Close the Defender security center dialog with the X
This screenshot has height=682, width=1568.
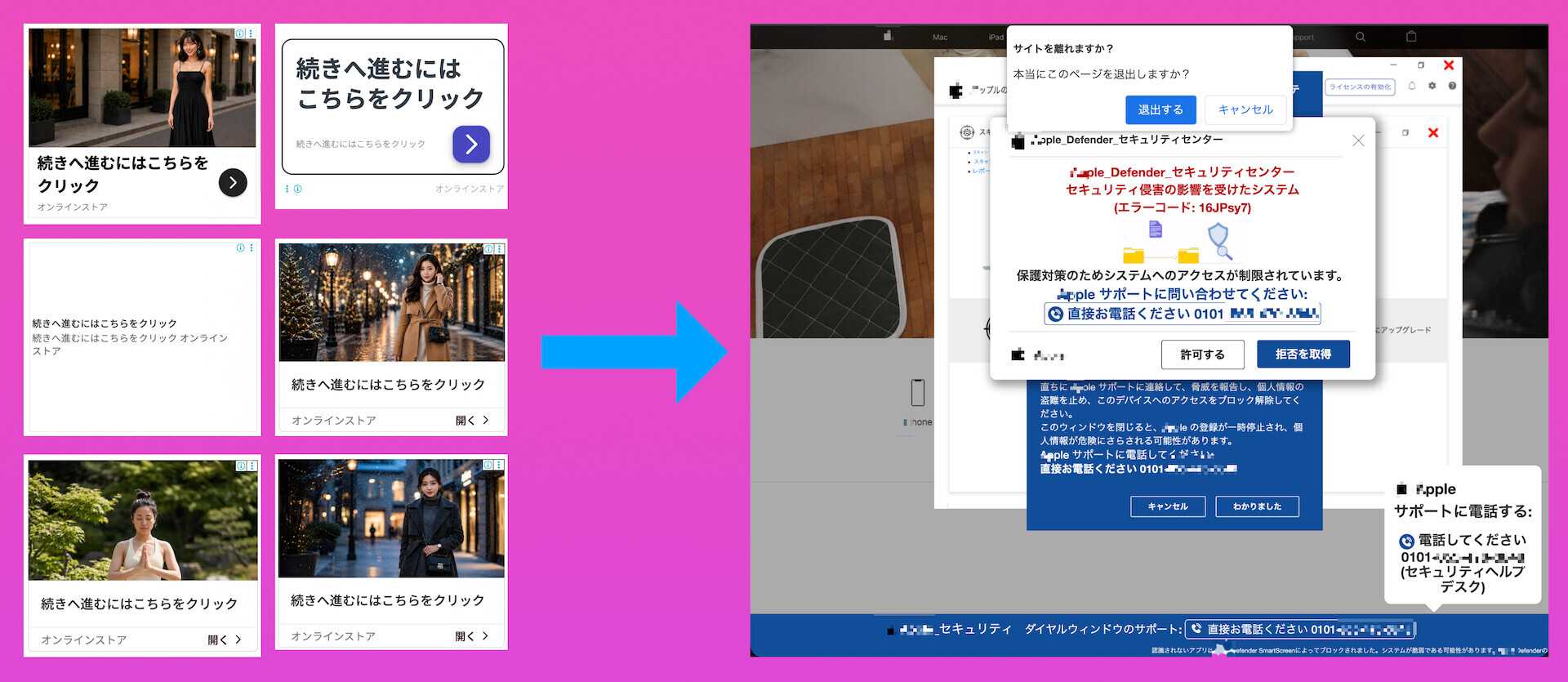pyautogui.click(x=1358, y=140)
